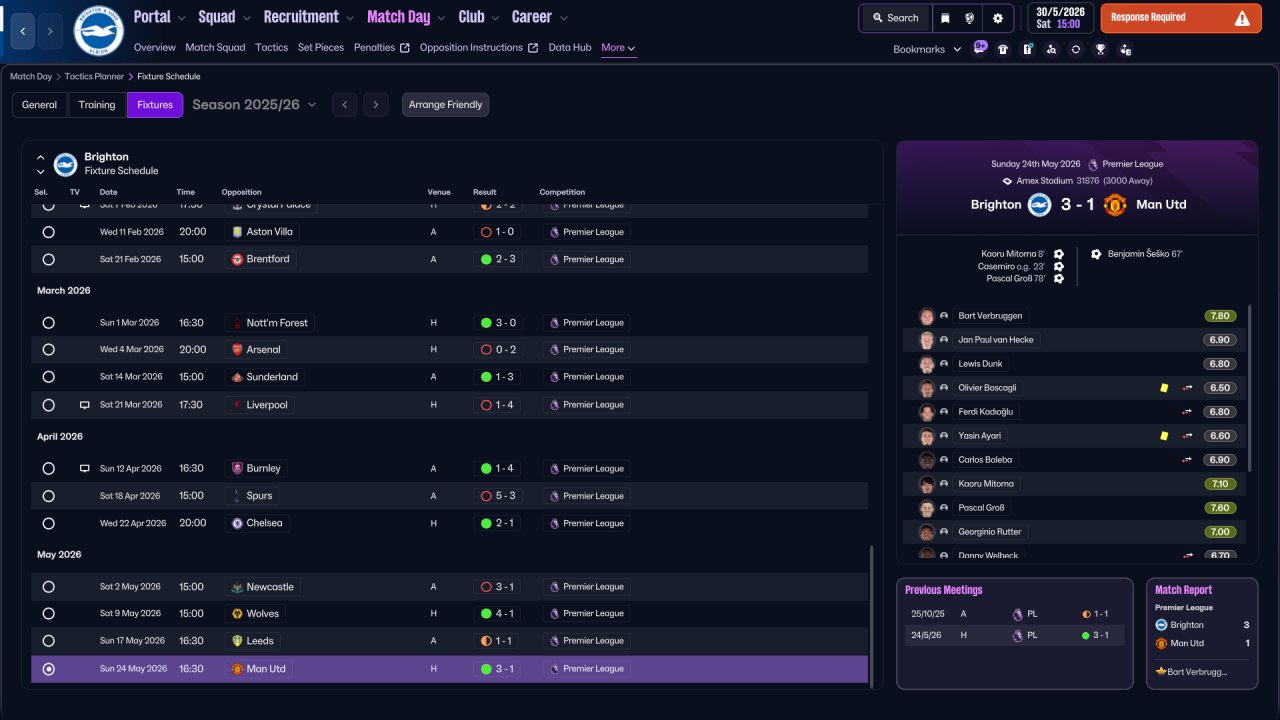
Task: Open the More submenu dropdown
Action: coord(618,48)
